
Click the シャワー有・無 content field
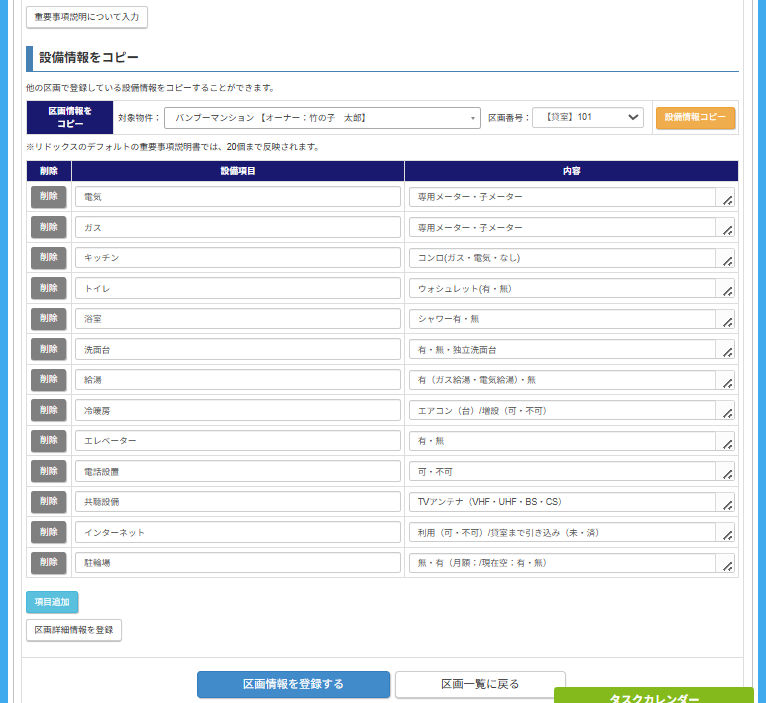point(562,319)
